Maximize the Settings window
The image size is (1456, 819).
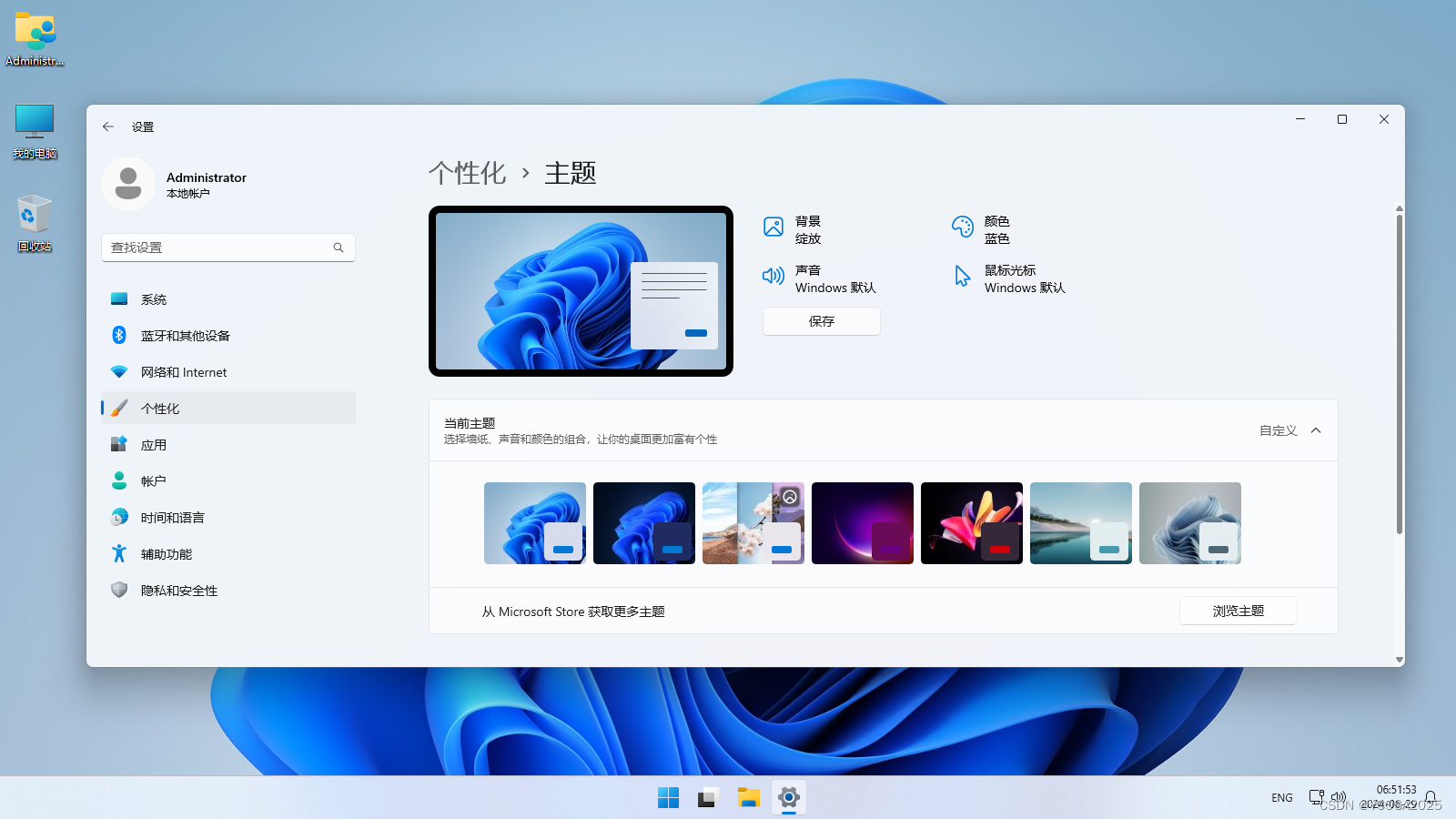tap(1342, 119)
